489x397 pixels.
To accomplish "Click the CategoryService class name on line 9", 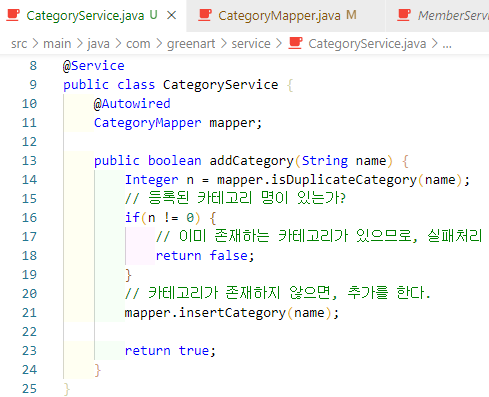I will click(220, 85).
